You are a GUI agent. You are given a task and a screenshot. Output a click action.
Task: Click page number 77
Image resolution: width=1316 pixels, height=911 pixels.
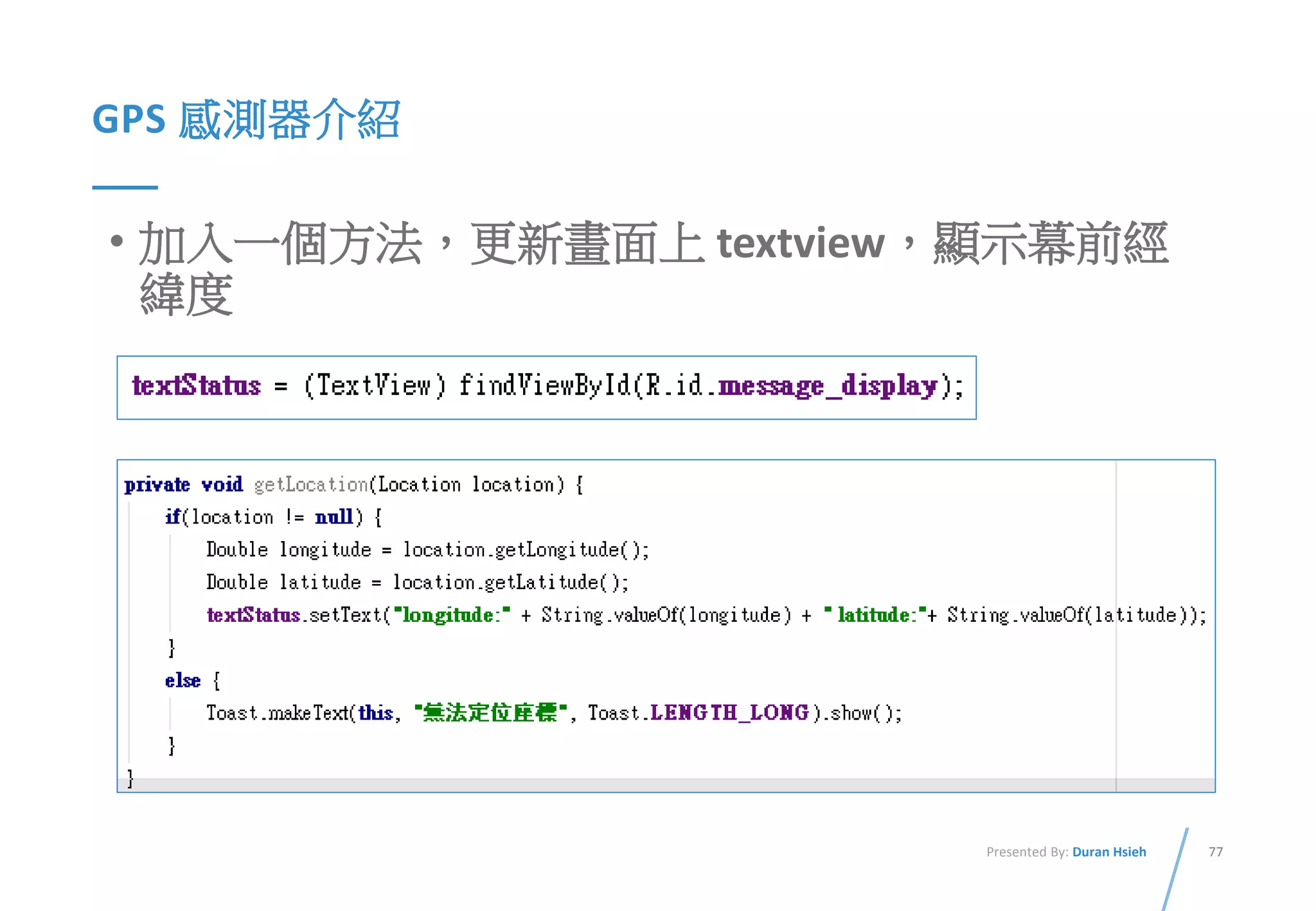(1215, 852)
